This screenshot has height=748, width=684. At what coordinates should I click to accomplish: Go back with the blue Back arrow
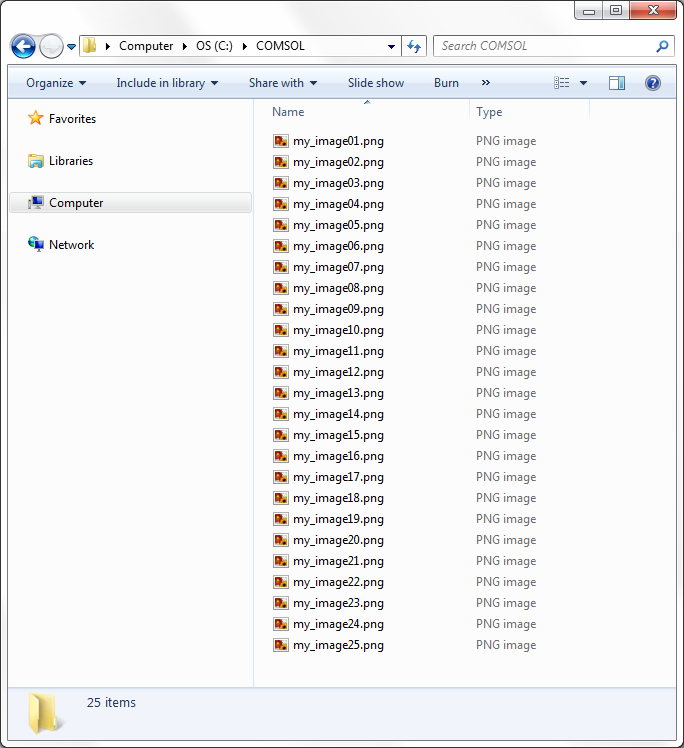(23, 46)
